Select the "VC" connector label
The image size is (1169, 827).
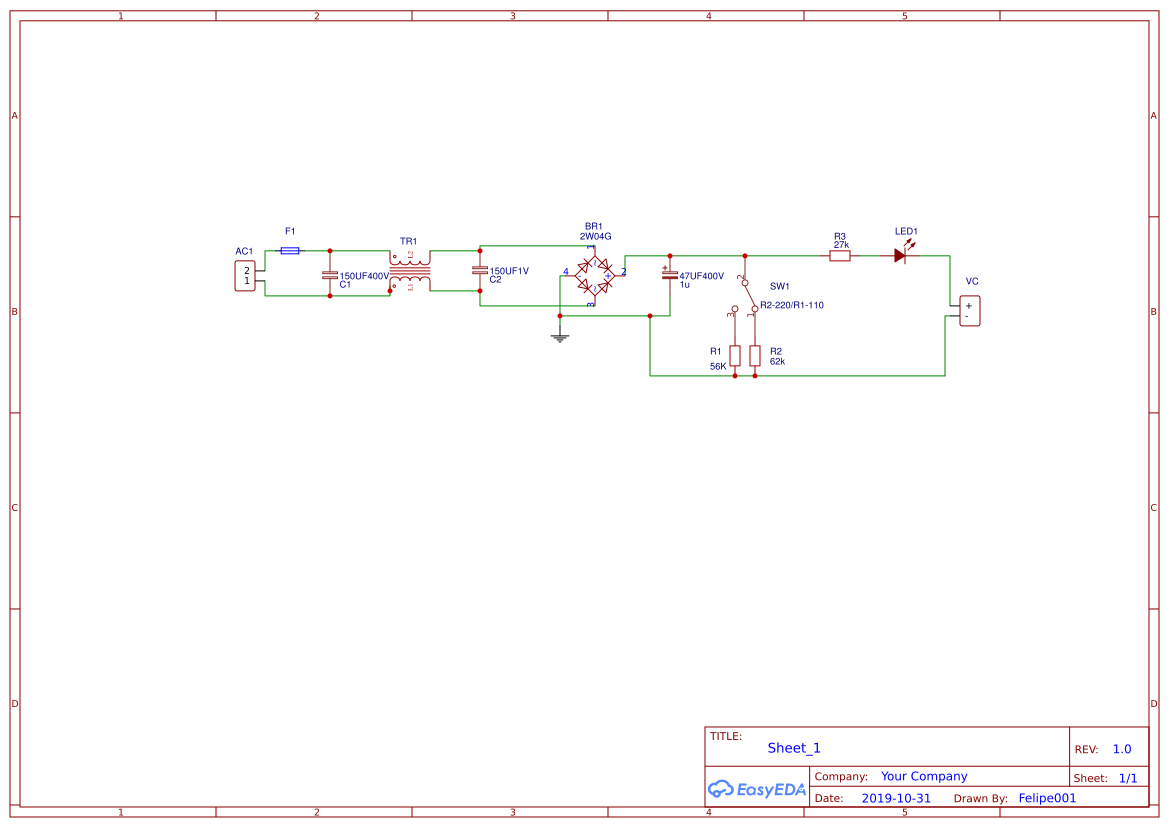pyautogui.click(x=972, y=281)
